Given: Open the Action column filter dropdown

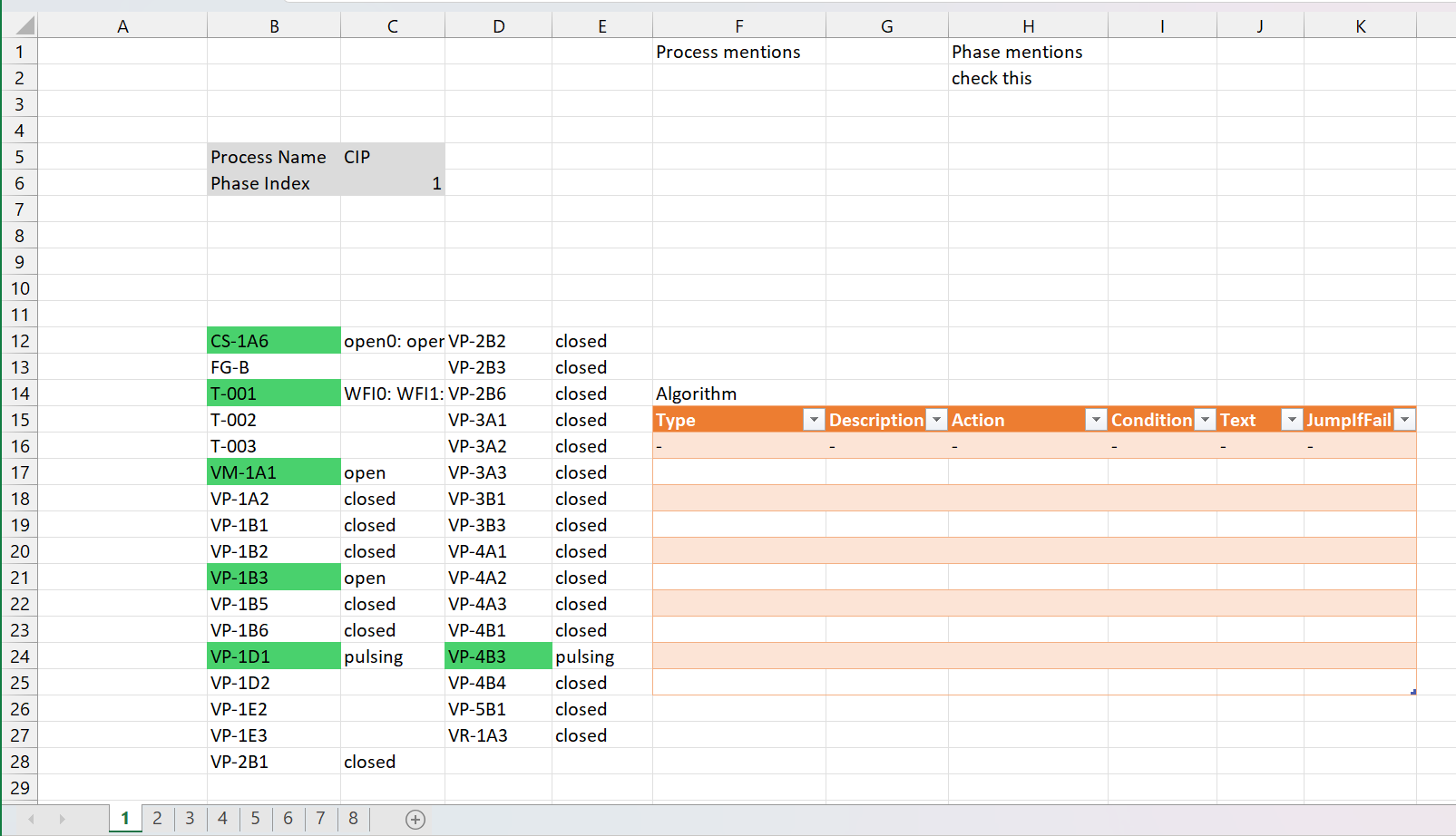Looking at the screenshot, I should 1096,420.
